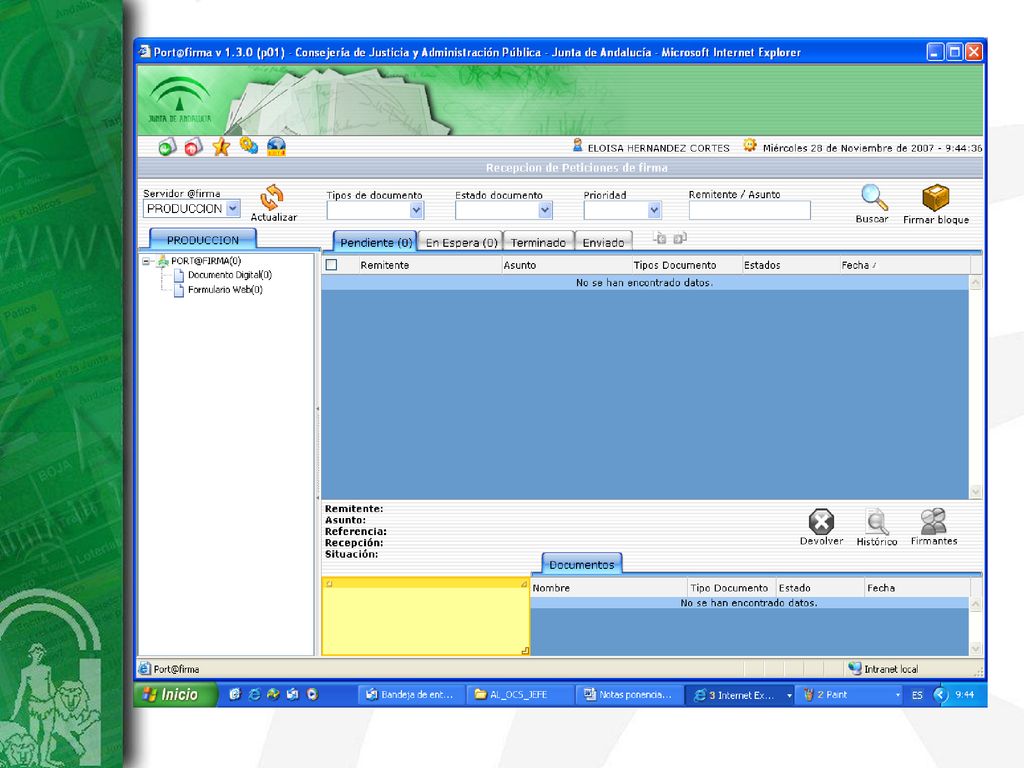This screenshot has width=1024, height=768.
Task: Switch to the En Espera (0) tab
Action: (x=461, y=242)
